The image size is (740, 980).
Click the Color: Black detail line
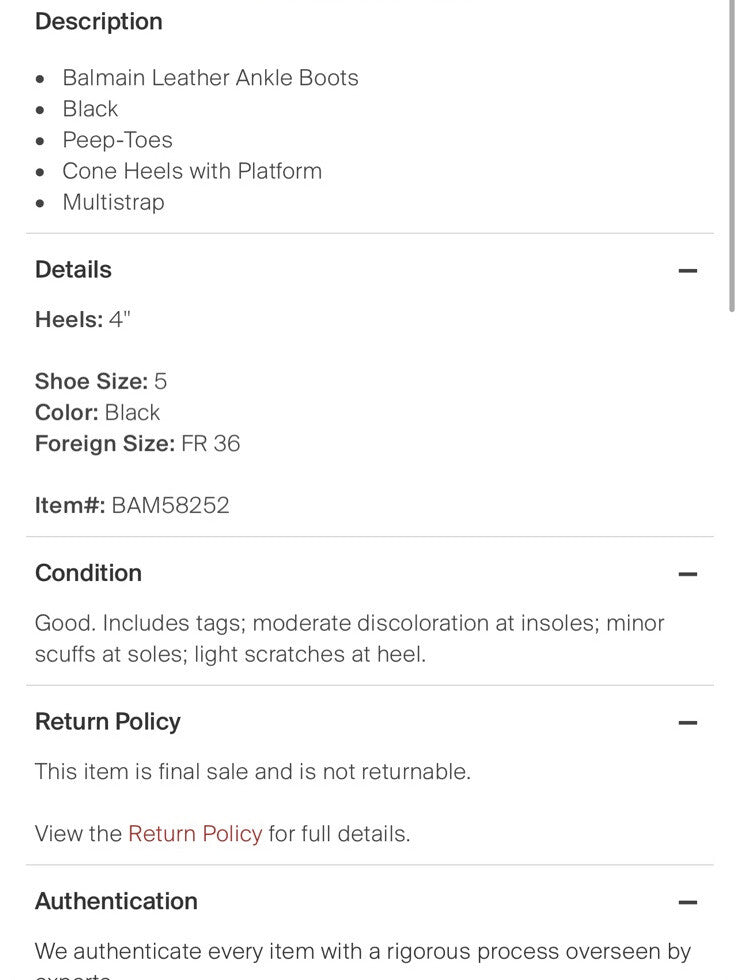[97, 412]
